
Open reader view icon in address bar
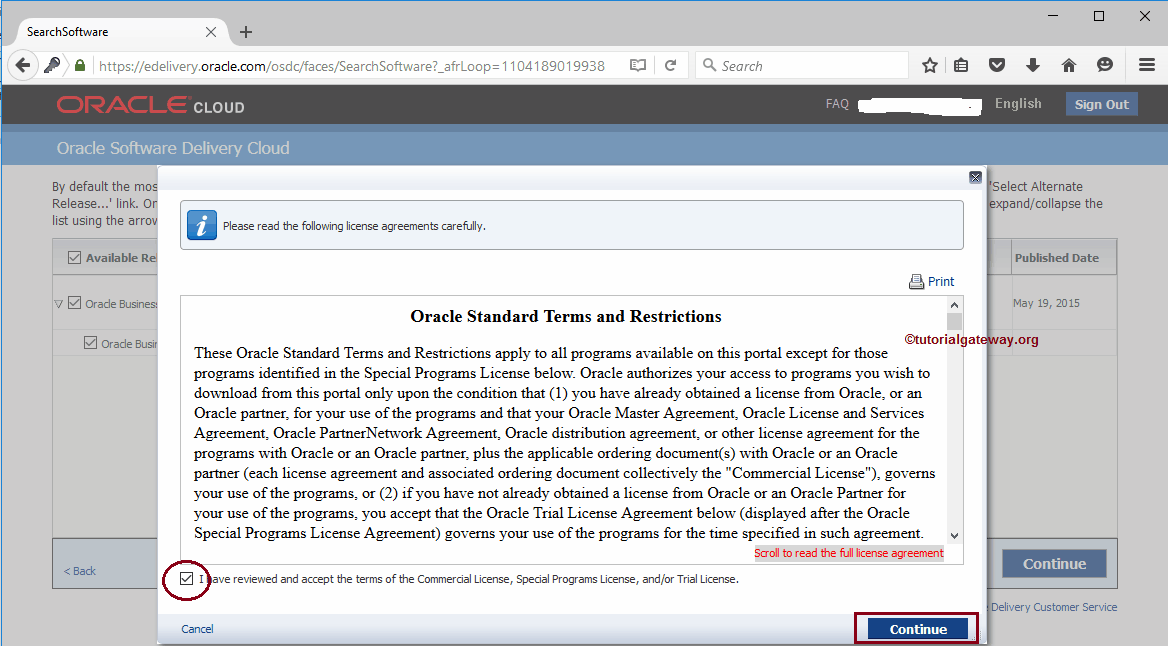point(638,66)
